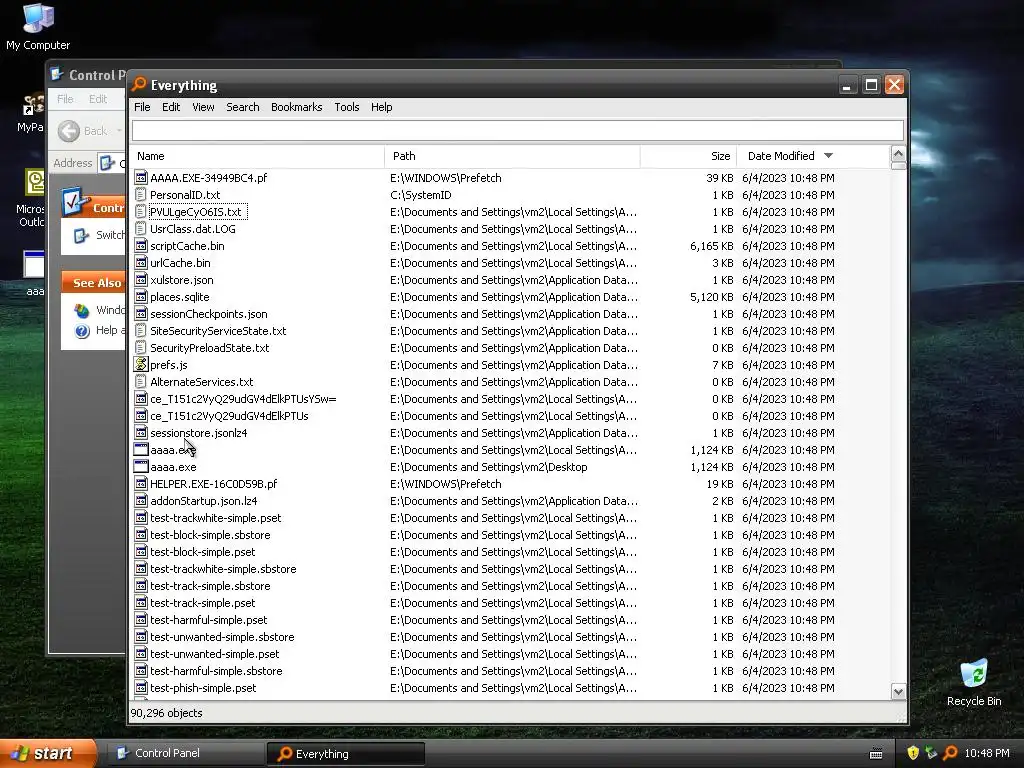This screenshot has width=1024, height=768.
Task: Click the security shield tray icon
Action: click(x=913, y=753)
